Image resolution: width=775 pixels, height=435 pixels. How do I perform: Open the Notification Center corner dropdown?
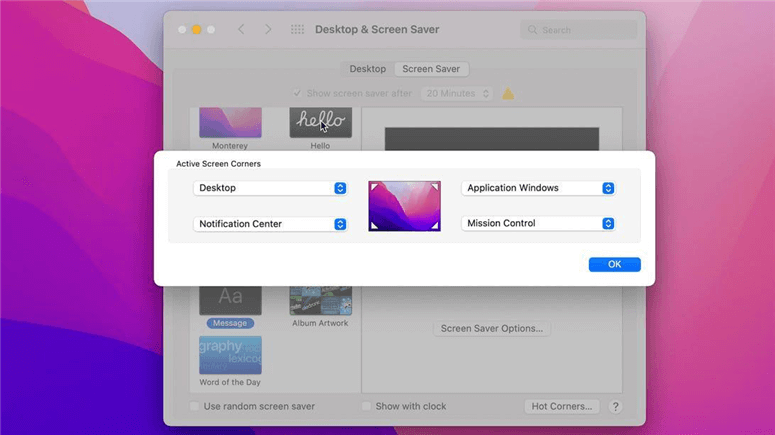coord(270,224)
